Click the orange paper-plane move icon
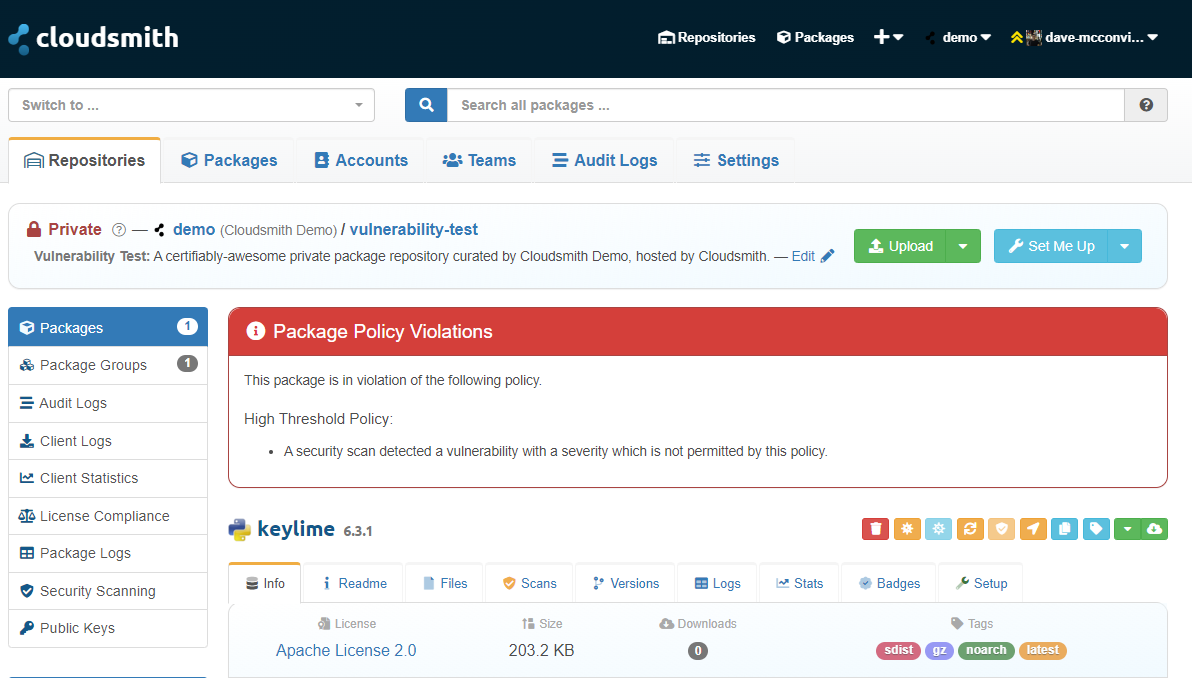The image size is (1192, 678). (x=1033, y=529)
